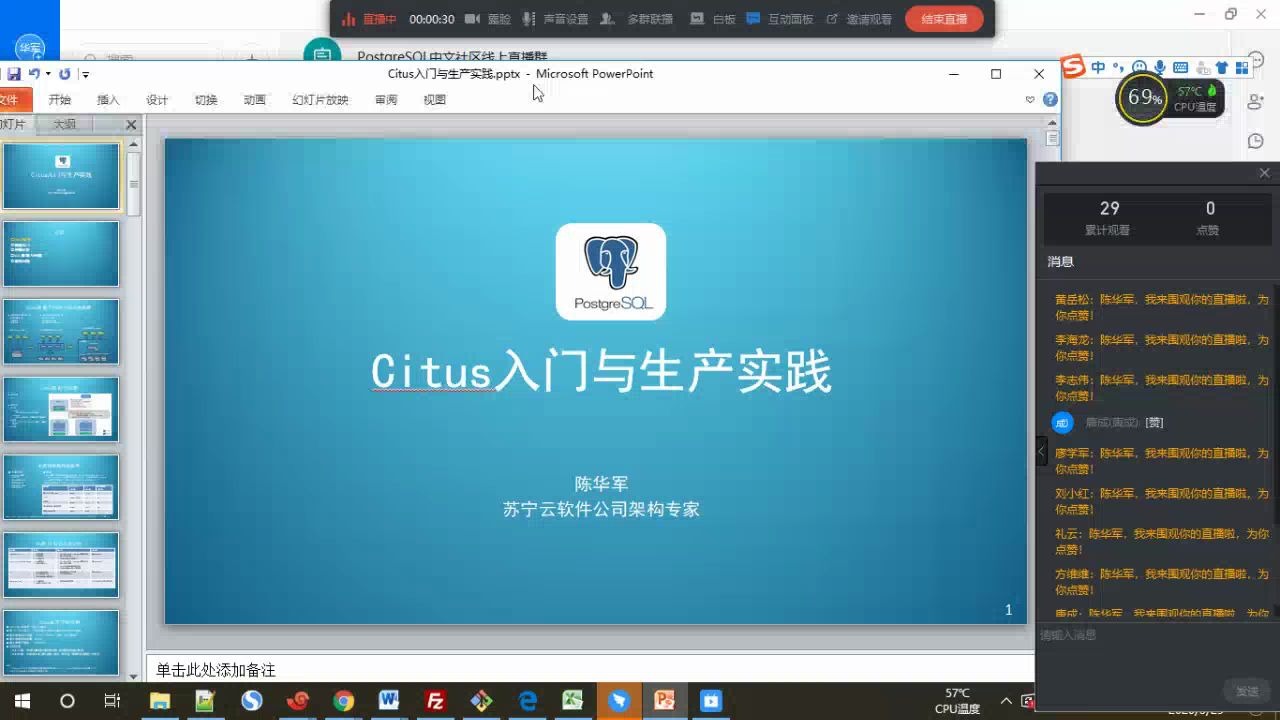
Task: Open the 幻灯片放映 slideshow ribbon tab
Action: 320,100
